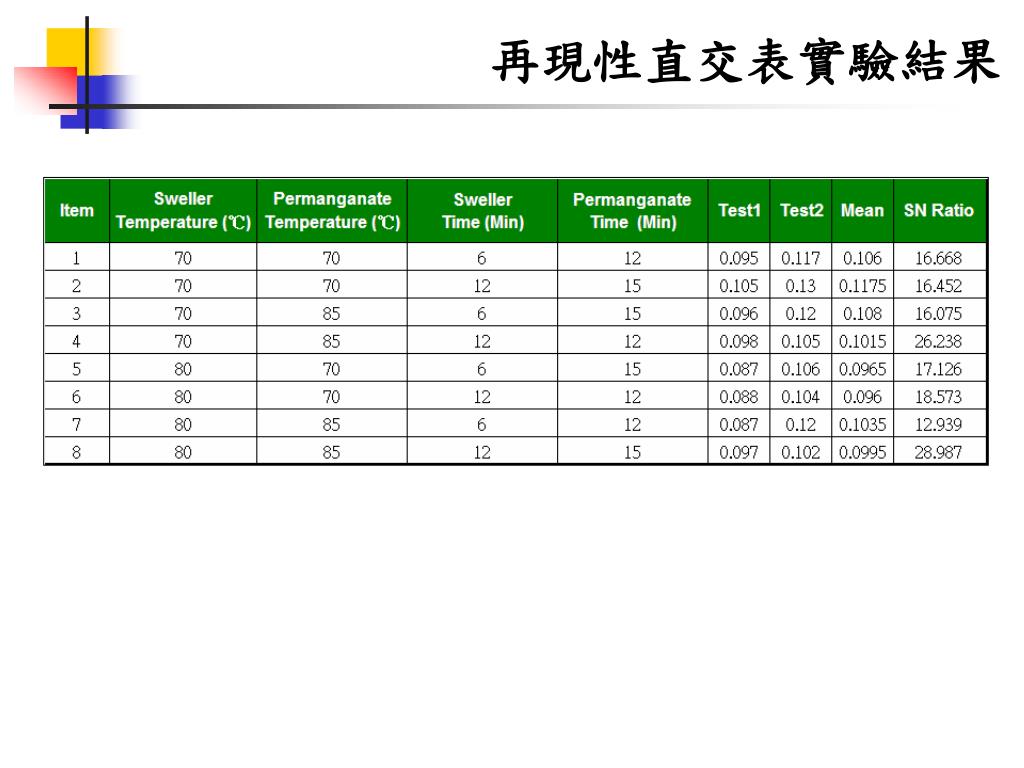
Task: Select the Item column header
Action: [x=77, y=210]
